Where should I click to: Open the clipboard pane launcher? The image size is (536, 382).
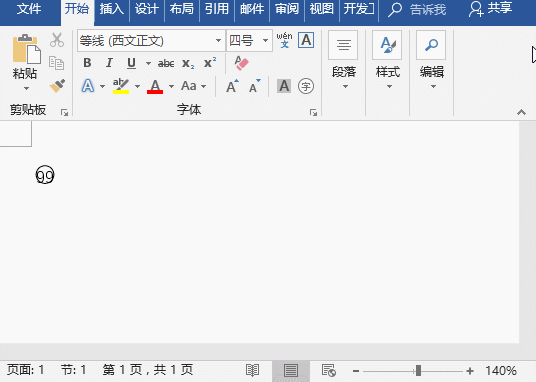[64, 112]
